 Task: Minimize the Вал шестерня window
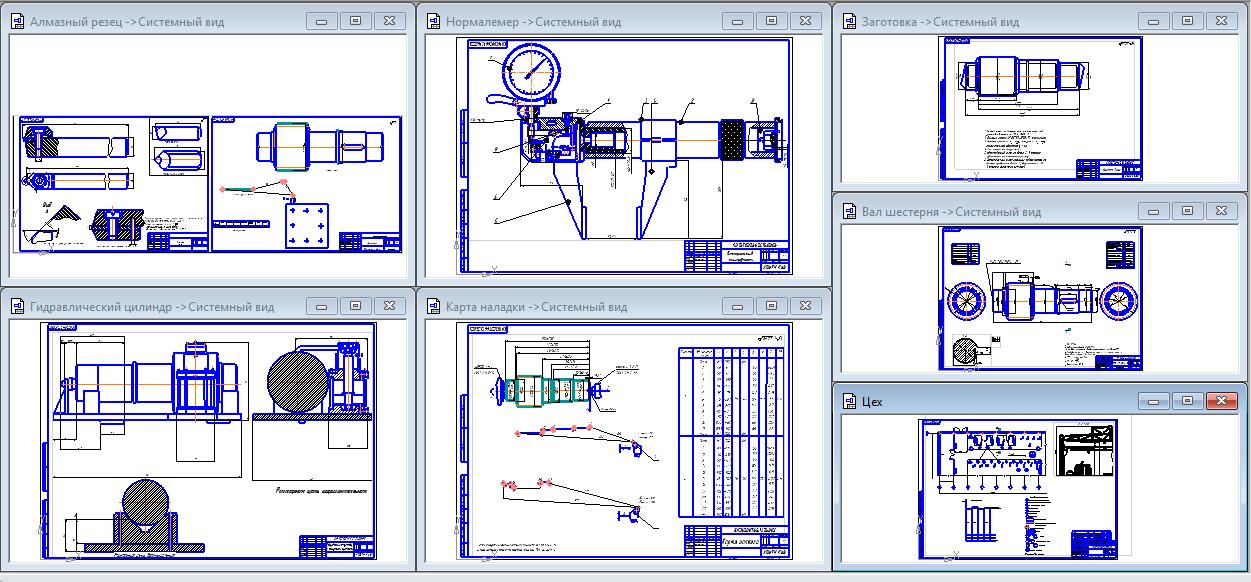[1152, 210]
